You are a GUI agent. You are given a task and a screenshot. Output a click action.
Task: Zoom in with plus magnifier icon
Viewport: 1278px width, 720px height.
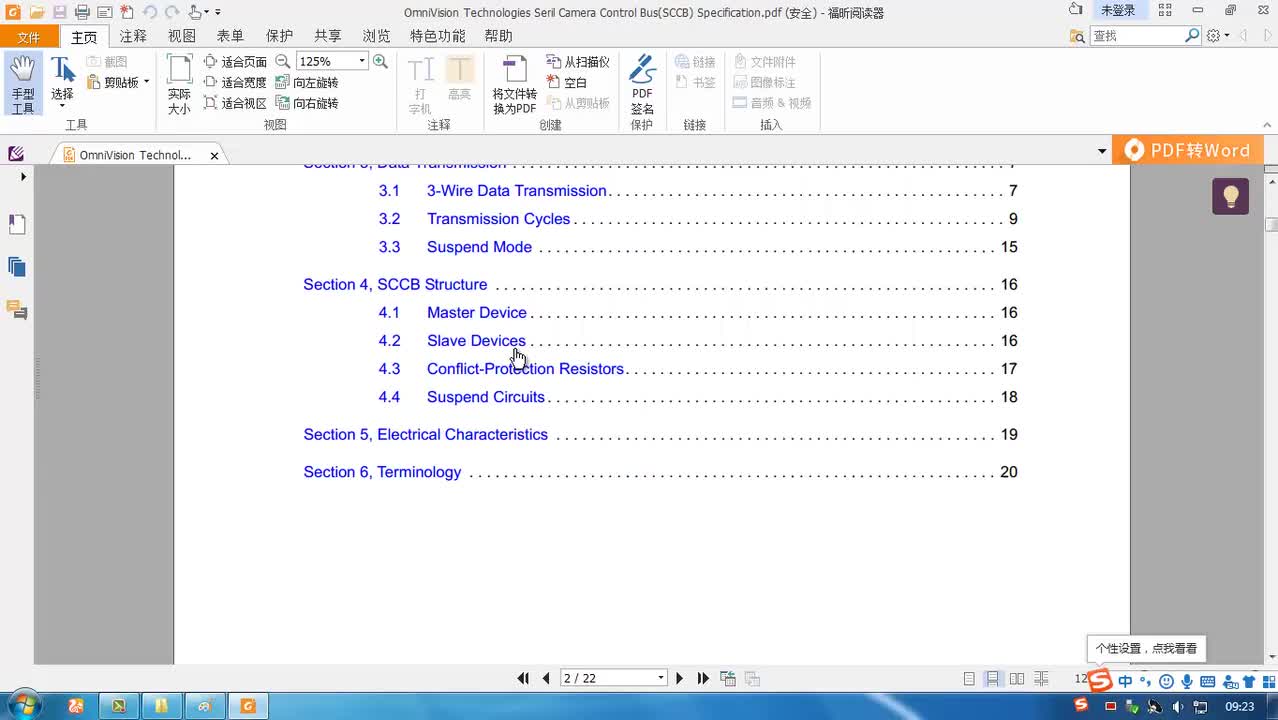tap(380, 61)
